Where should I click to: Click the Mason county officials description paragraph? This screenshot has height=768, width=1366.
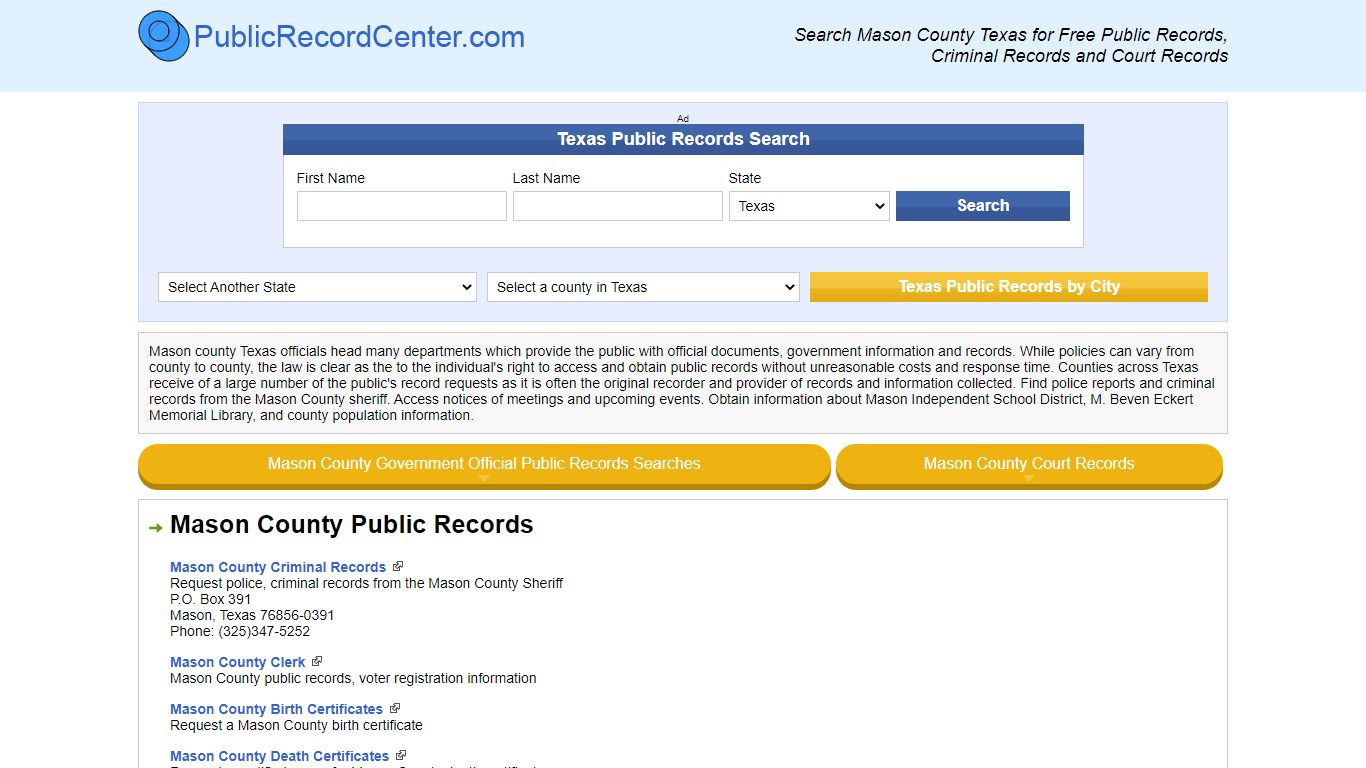(683, 383)
